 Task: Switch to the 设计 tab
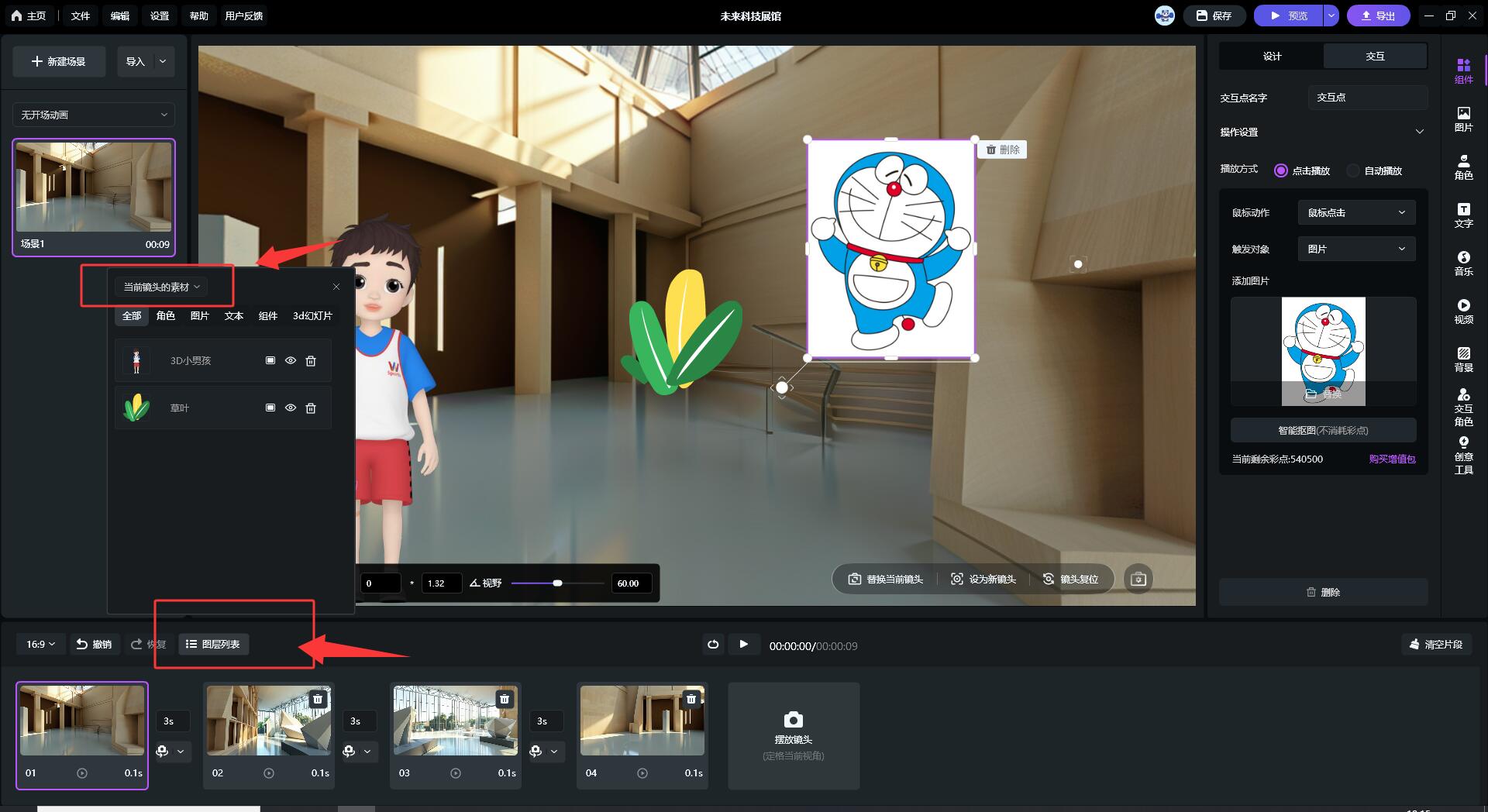click(1272, 56)
